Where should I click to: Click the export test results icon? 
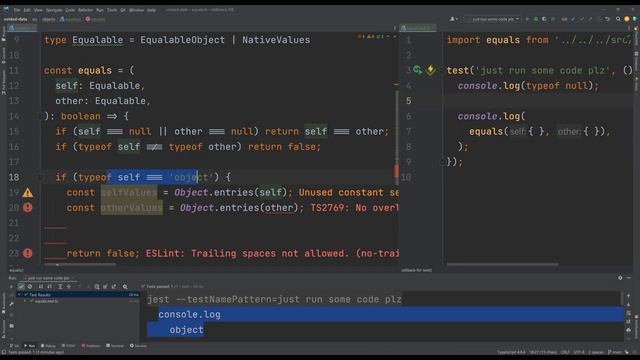(x=114, y=287)
